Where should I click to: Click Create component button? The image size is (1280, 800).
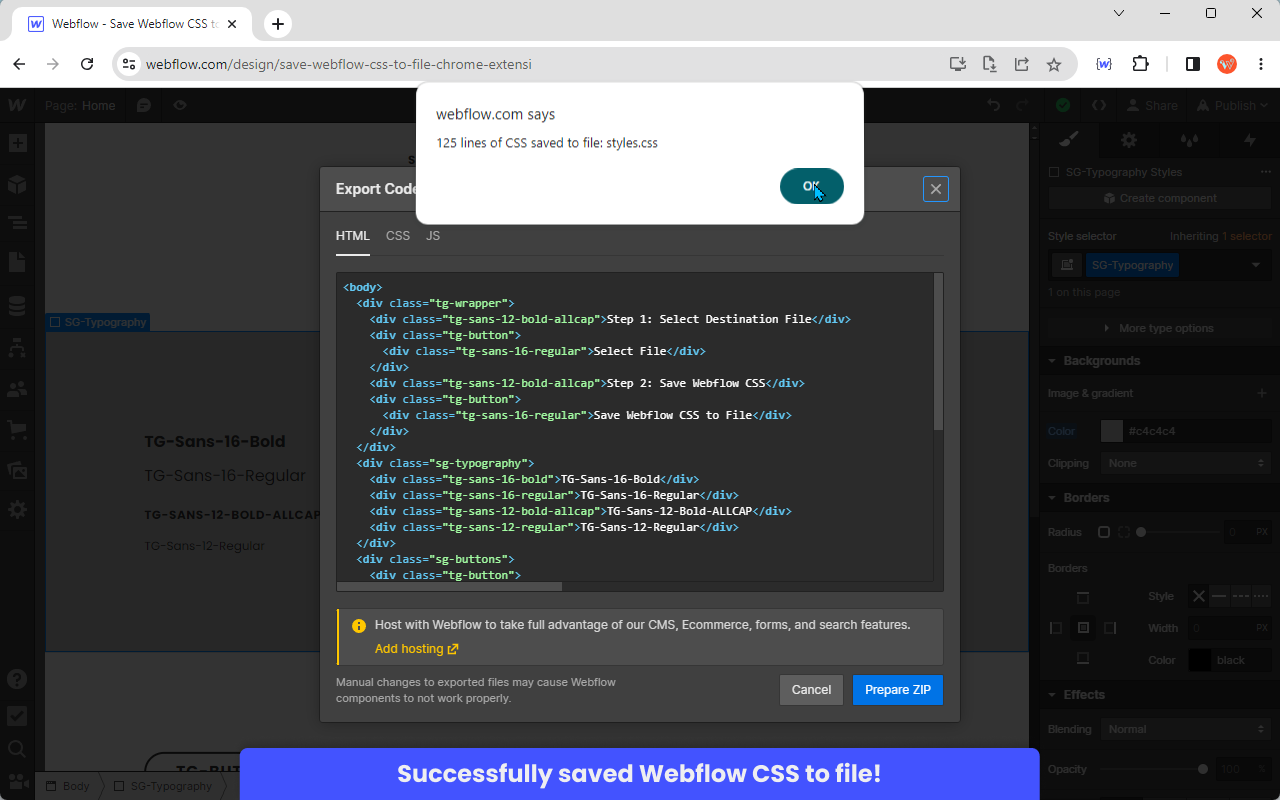point(1160,198)
